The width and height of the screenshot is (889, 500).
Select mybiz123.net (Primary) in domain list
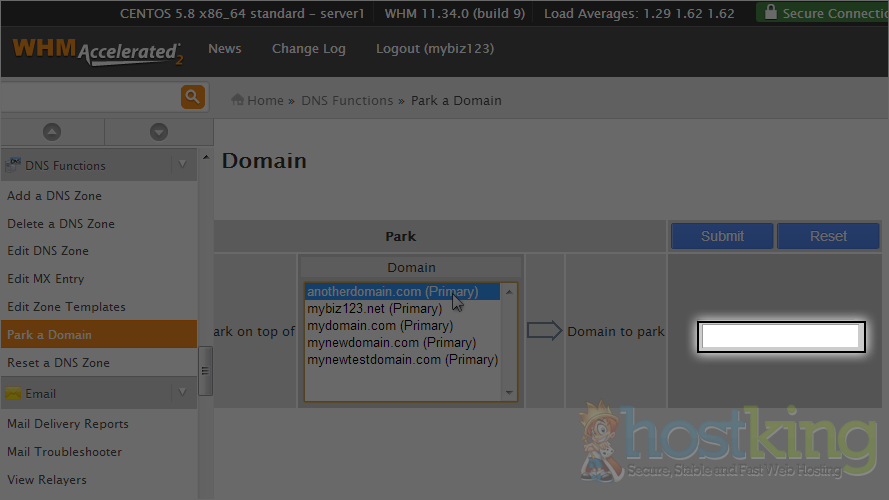tap(374, 309)
